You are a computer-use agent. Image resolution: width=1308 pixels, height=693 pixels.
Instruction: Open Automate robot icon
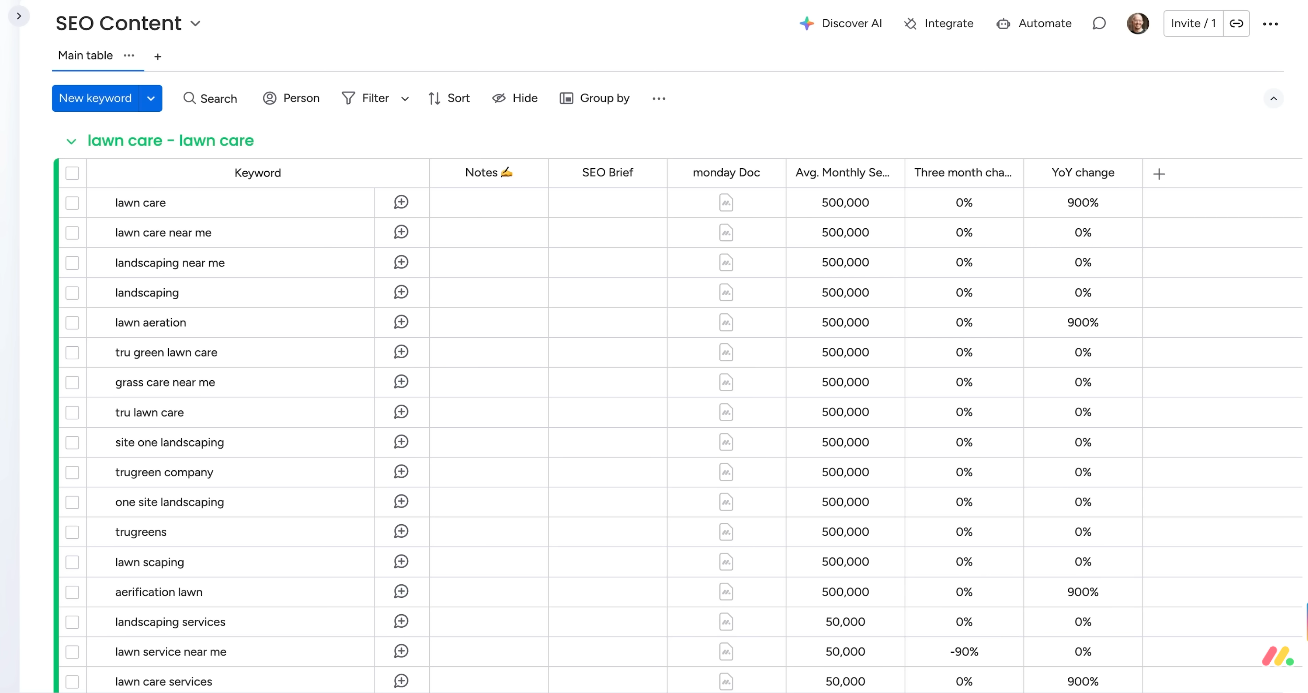coord(1003,23)
